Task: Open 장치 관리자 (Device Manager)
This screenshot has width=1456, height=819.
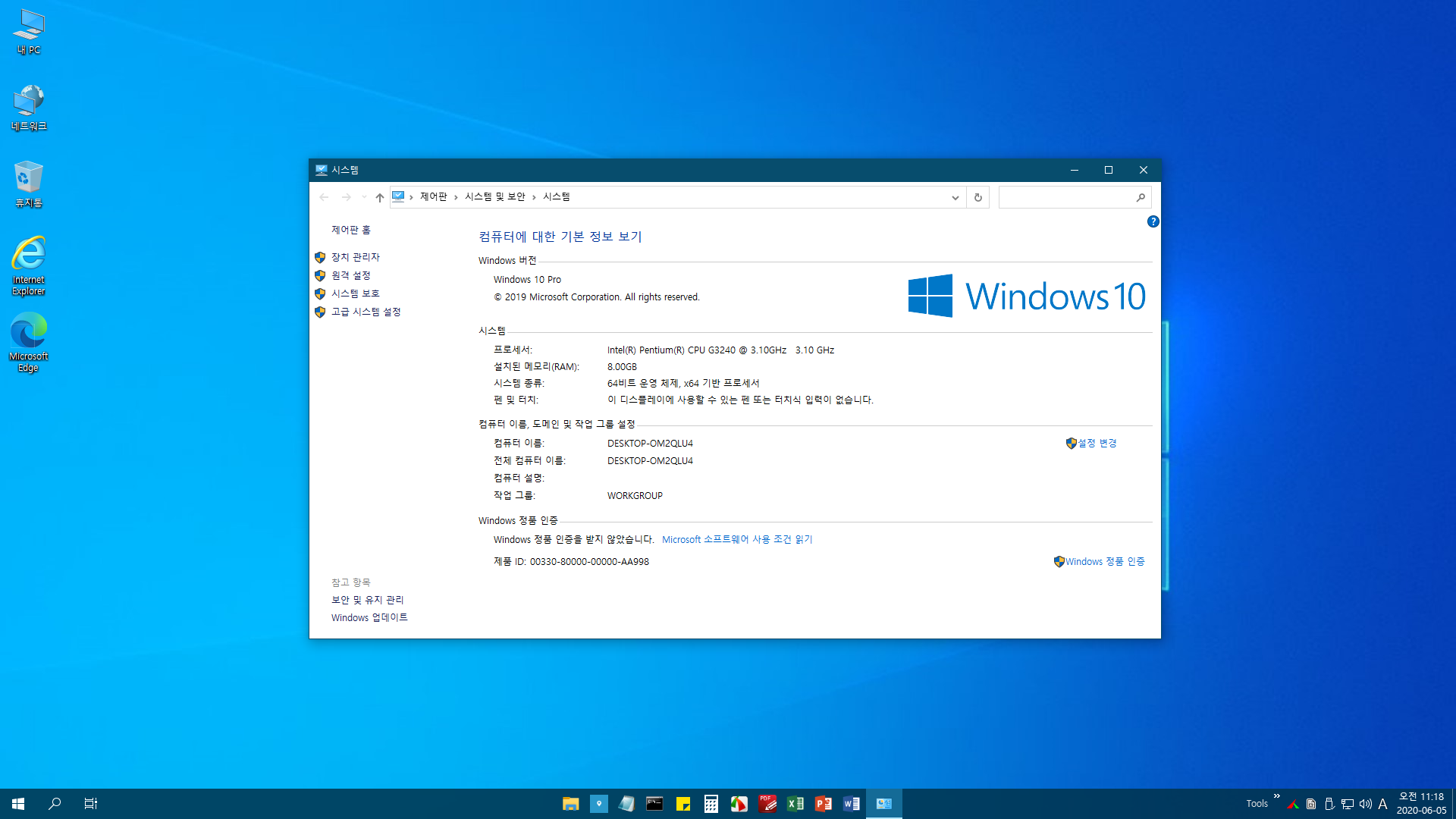Action: [355, 257]
